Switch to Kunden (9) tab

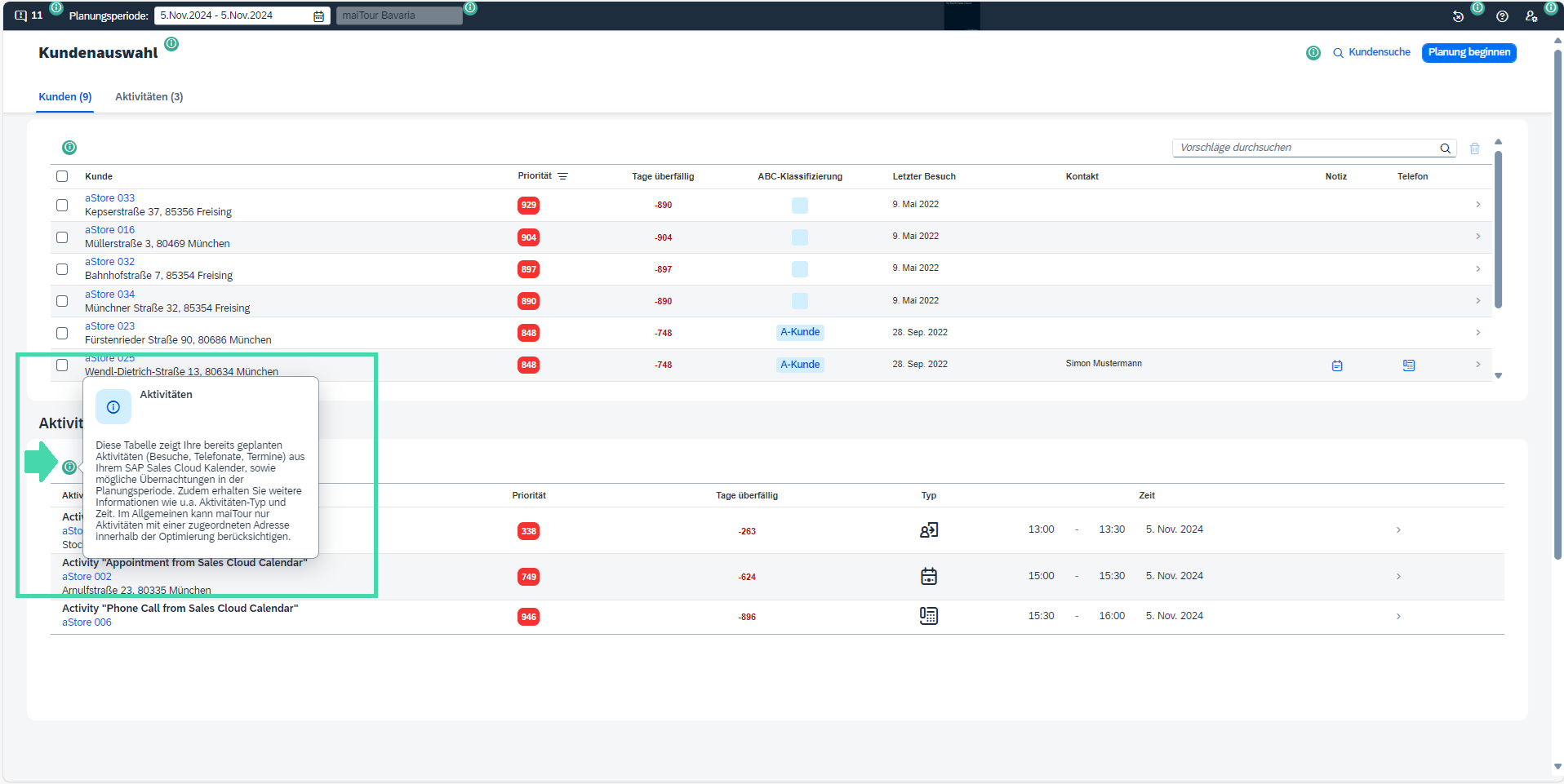click(65, 97)
